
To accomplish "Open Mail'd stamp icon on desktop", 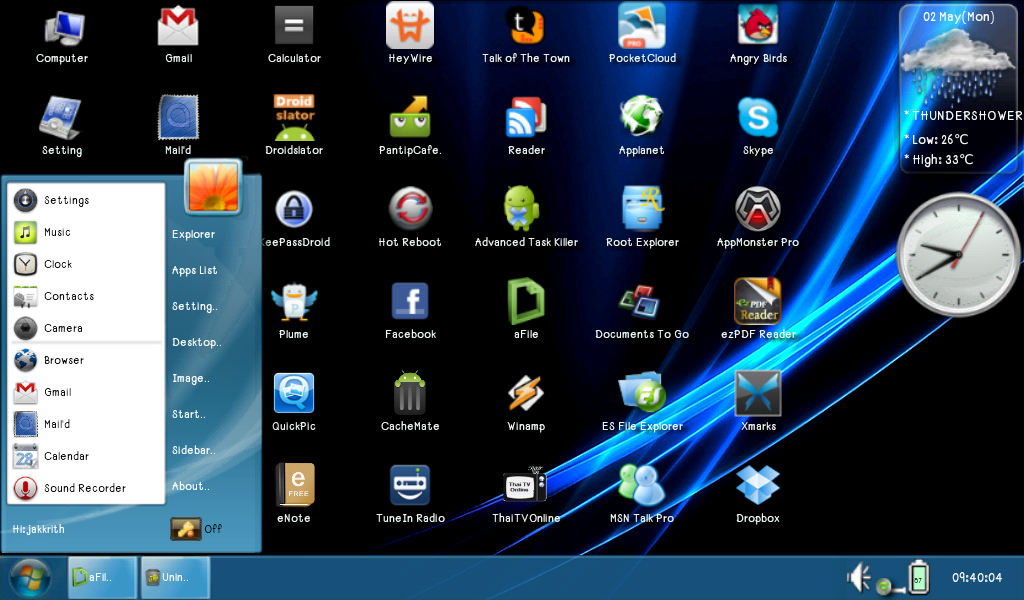I will point(178,118).
